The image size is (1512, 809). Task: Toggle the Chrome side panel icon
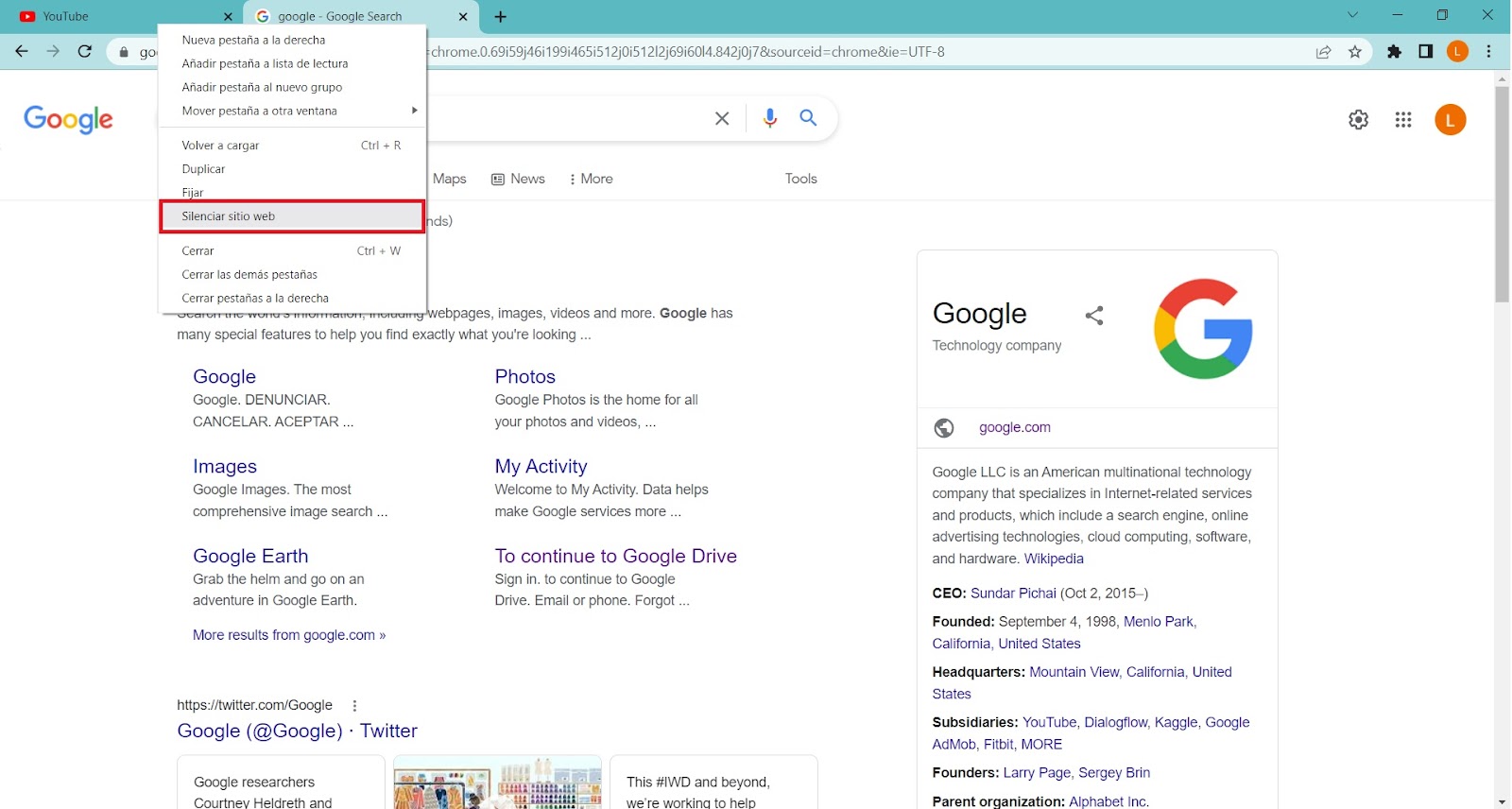click(x=1426, y=52)
